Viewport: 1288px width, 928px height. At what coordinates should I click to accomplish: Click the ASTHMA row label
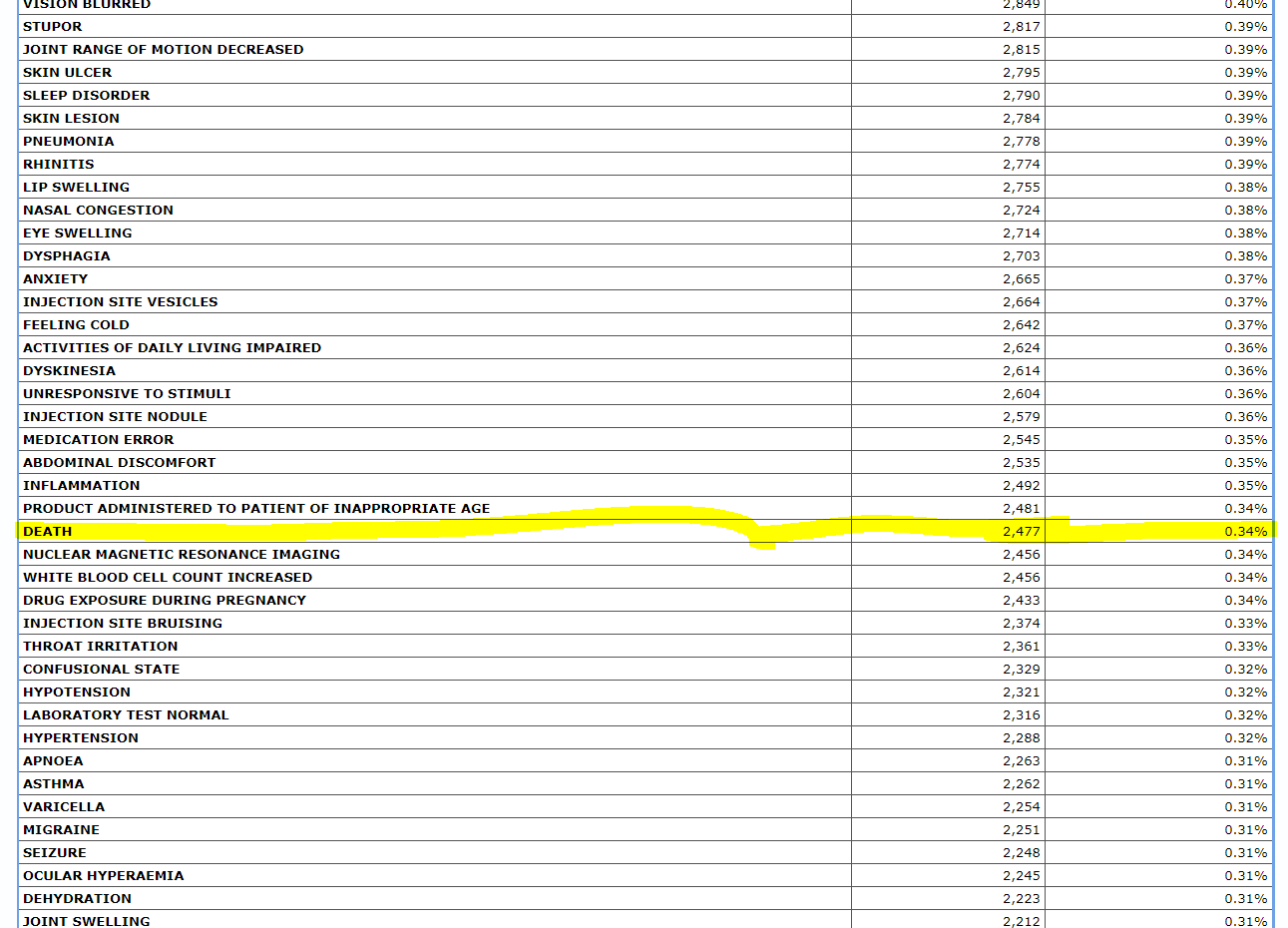[54, 784]
